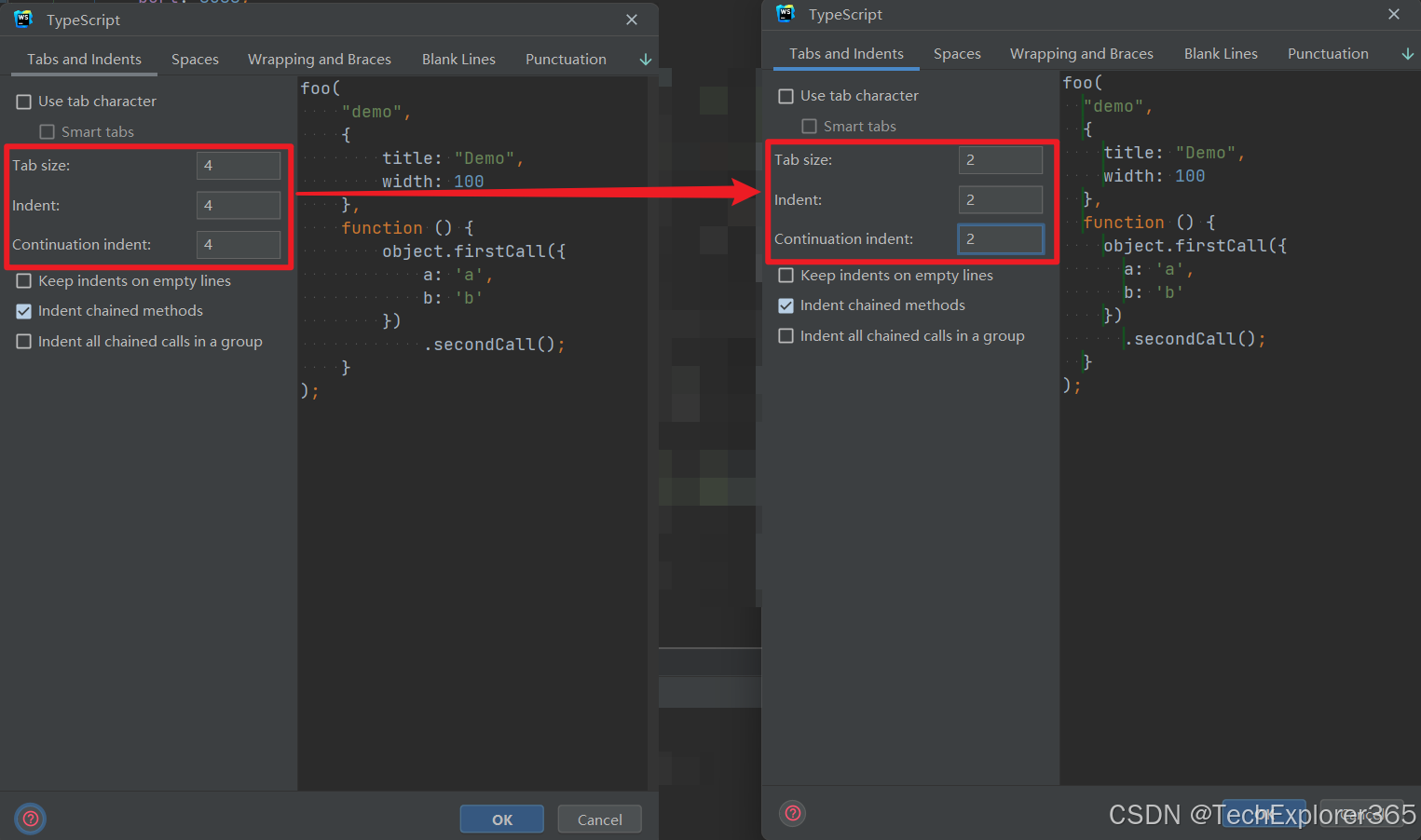Focus Continuation indent field showing 2

pos(1001,239)
